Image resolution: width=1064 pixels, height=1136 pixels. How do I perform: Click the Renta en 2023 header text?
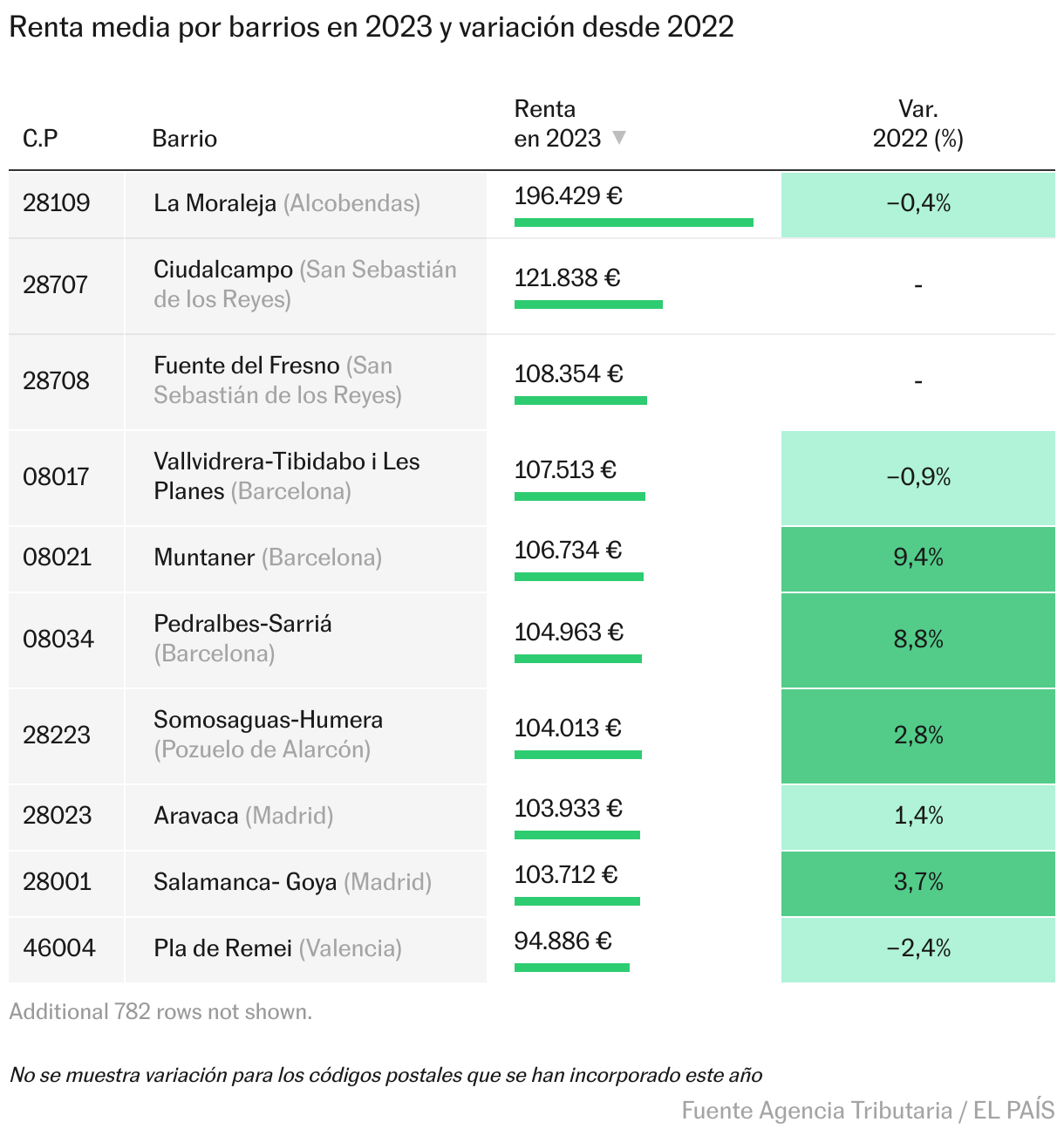coord(556,124)
